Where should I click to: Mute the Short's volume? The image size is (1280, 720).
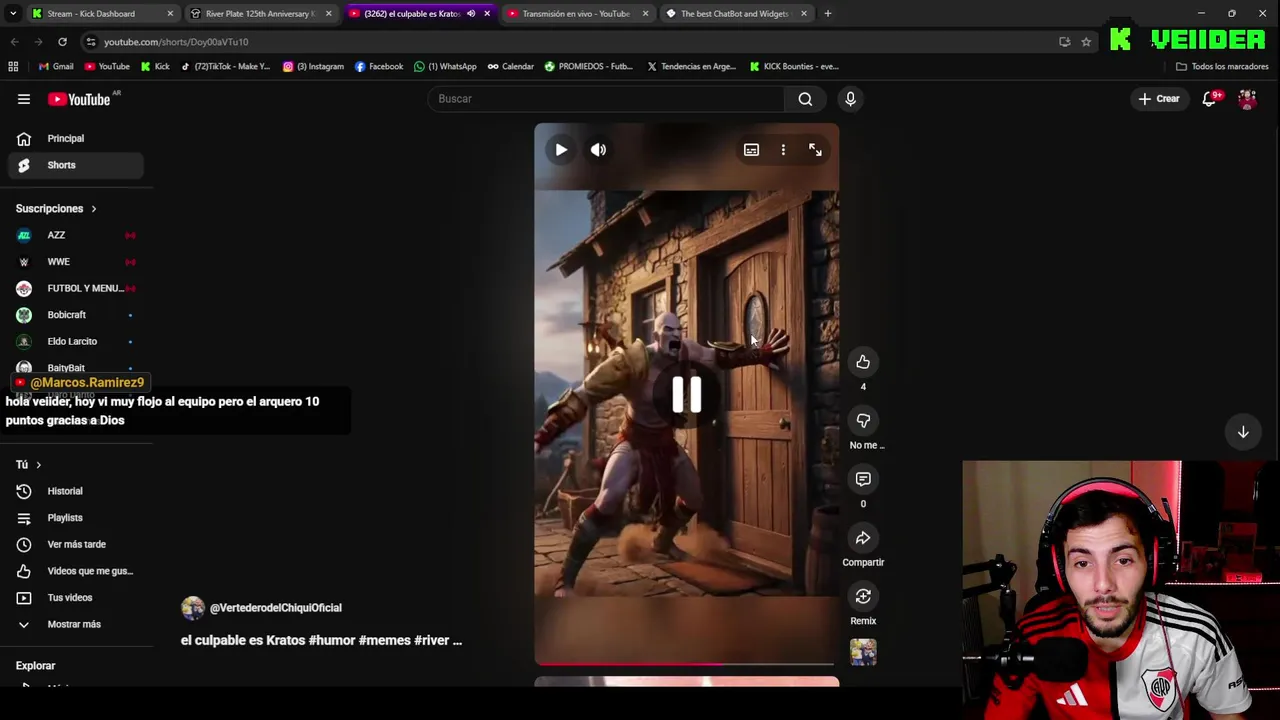coord(598,150)
